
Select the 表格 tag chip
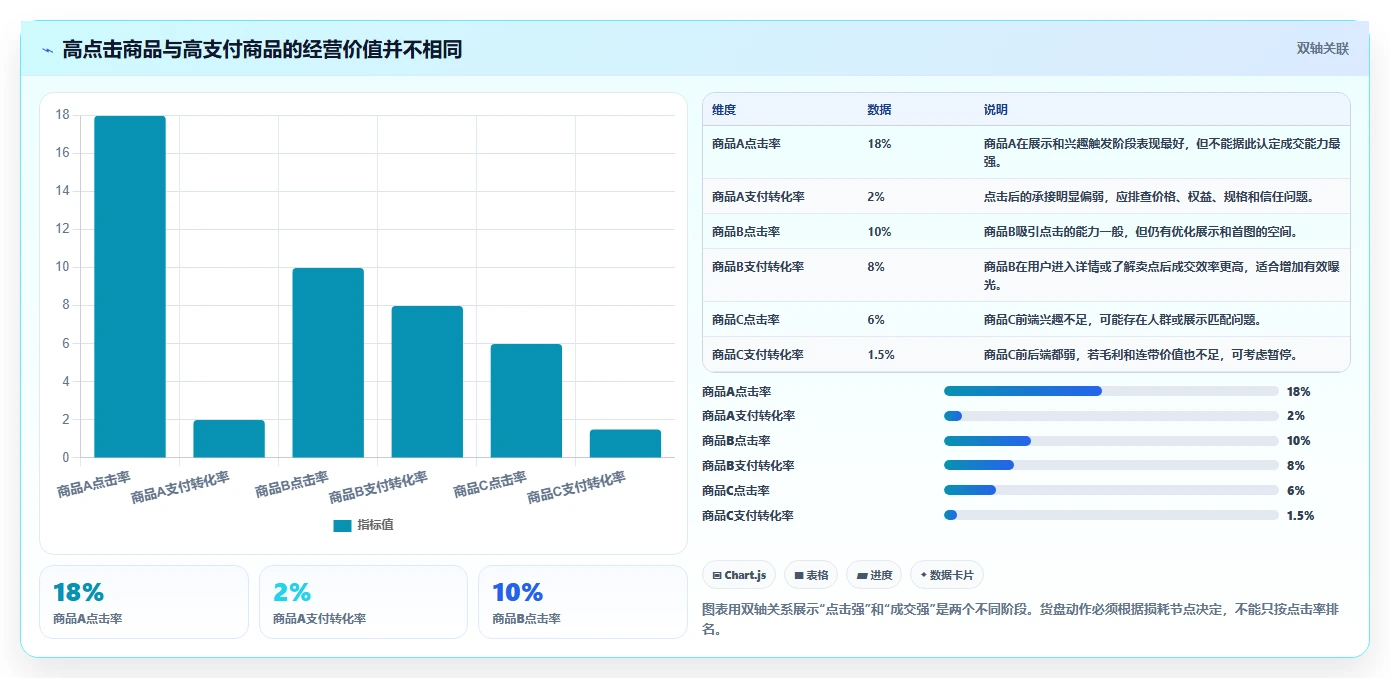(x=811, y=575)
